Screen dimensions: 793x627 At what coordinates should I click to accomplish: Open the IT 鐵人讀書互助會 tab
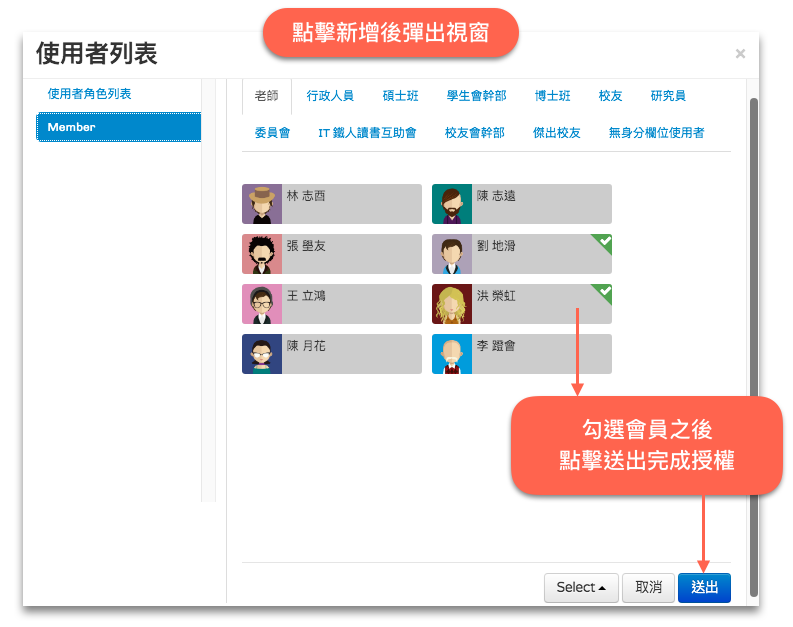[x=367, y=133]
